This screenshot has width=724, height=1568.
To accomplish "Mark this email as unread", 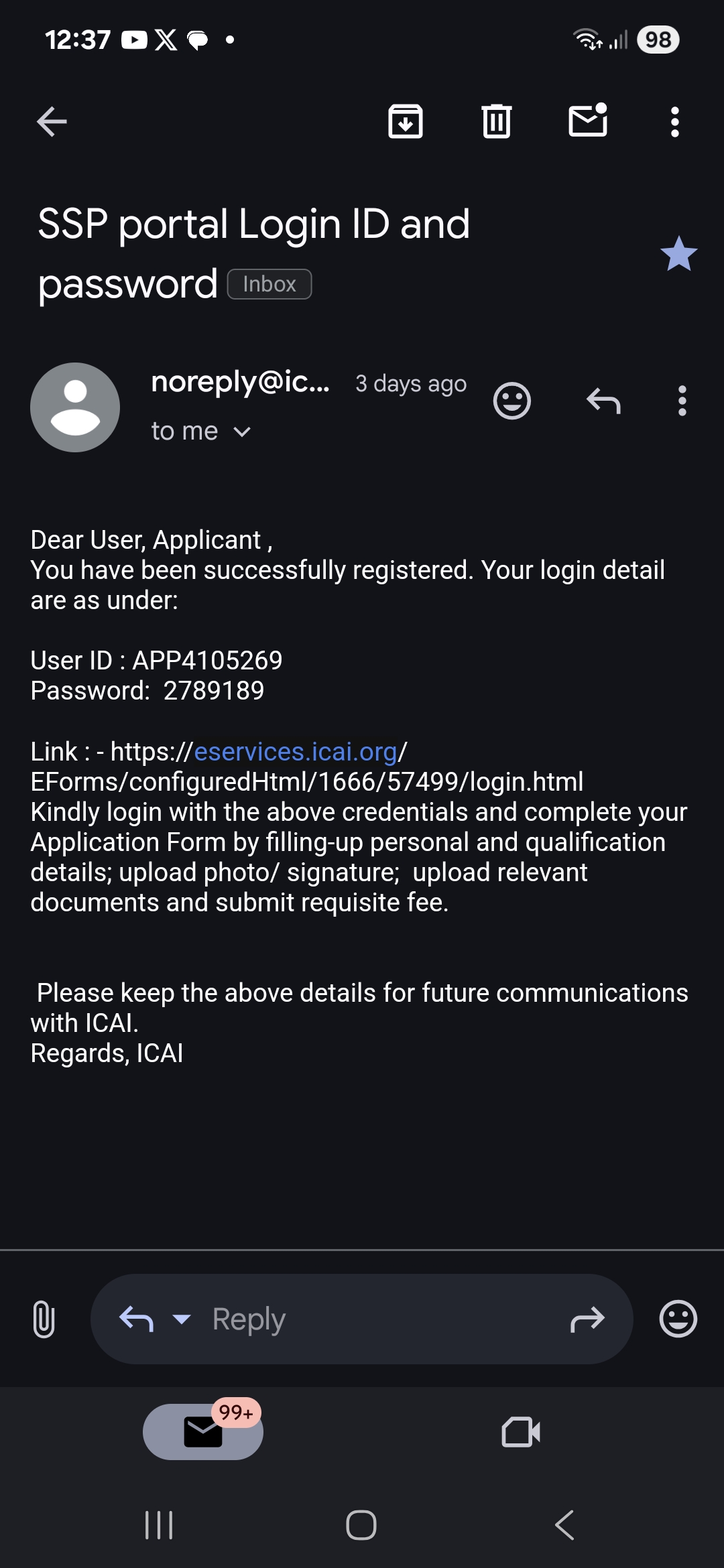I will tap(588, 121).
